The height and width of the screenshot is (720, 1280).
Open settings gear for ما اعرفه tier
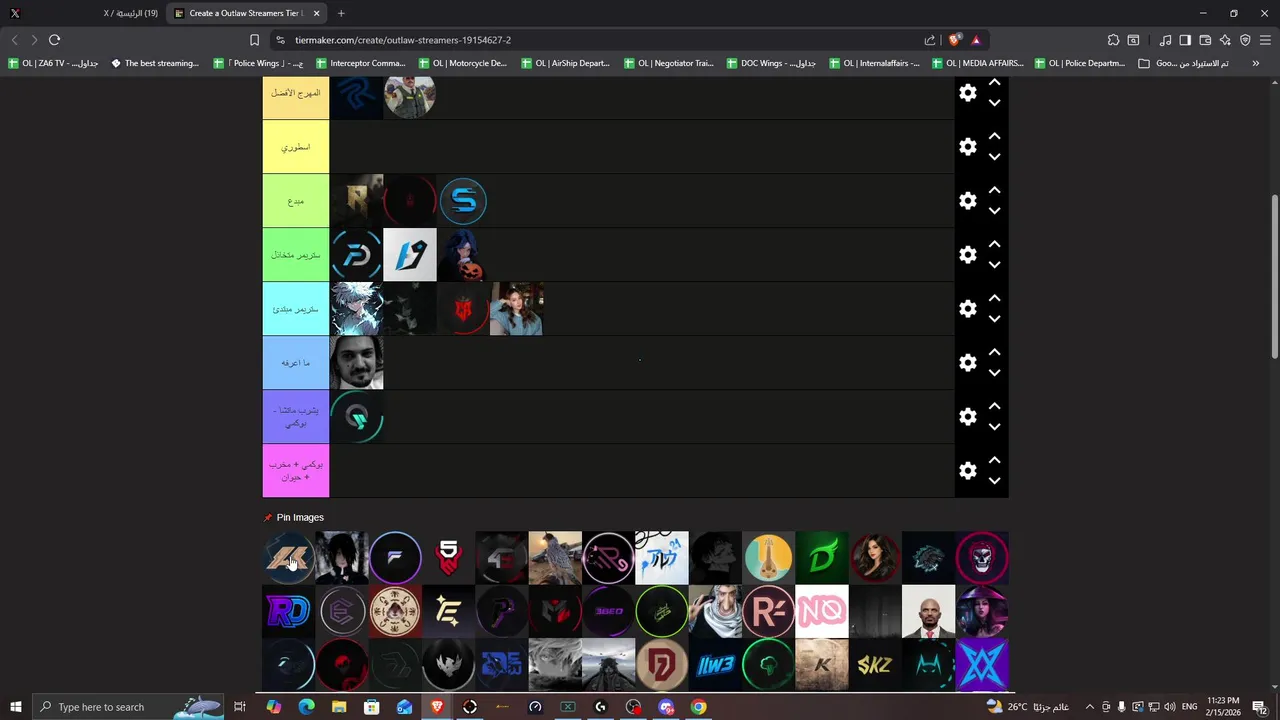coord(968,363)
